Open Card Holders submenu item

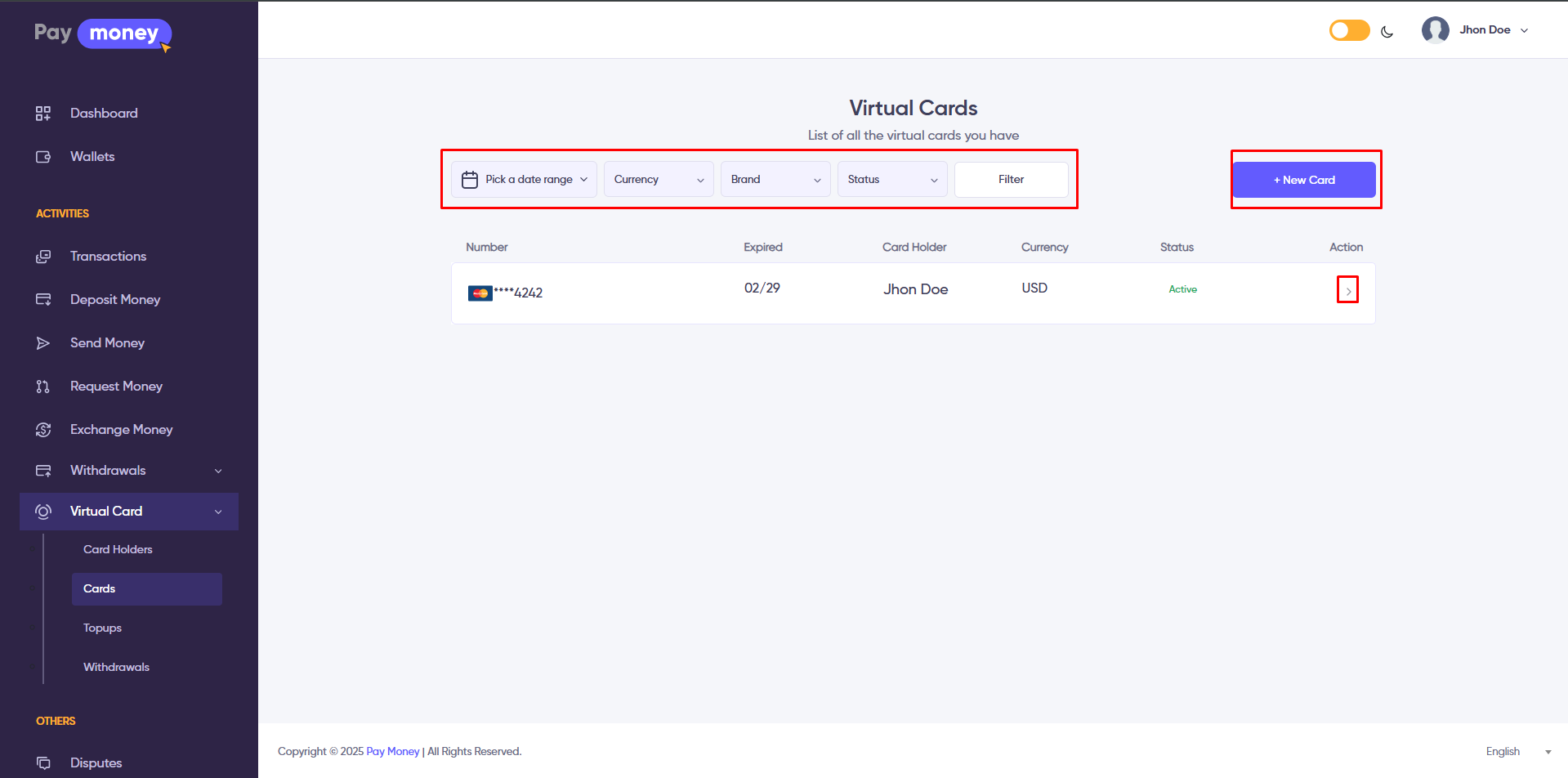118,550
